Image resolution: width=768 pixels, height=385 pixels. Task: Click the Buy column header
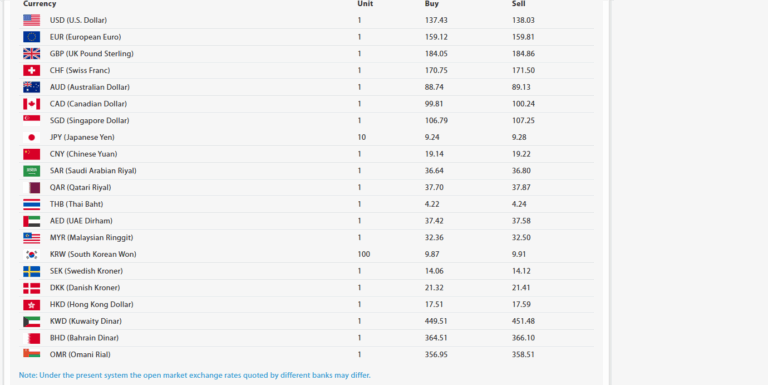coord(432,4)
